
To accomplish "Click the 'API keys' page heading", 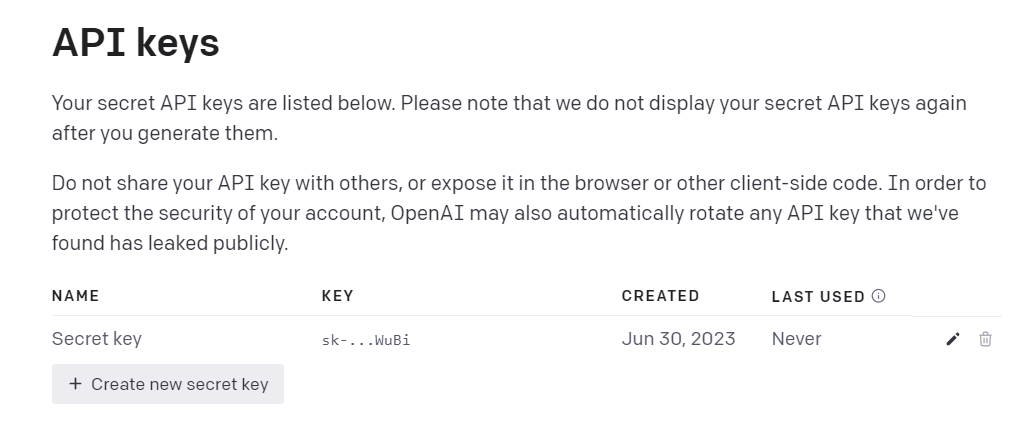I will 135,43.
